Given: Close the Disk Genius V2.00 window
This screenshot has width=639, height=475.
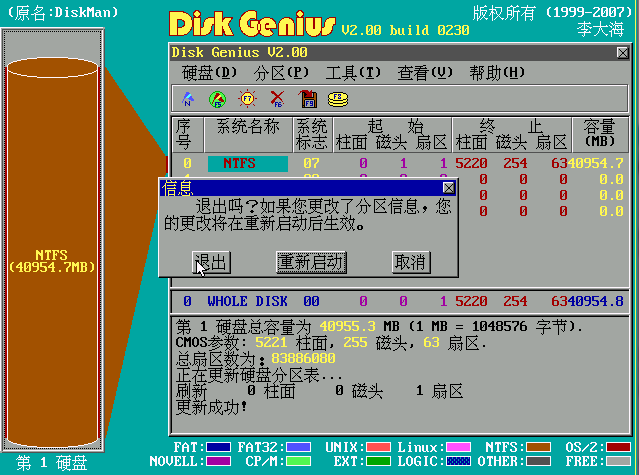Looking at the screenshot, I should click(x=622, y=53).
